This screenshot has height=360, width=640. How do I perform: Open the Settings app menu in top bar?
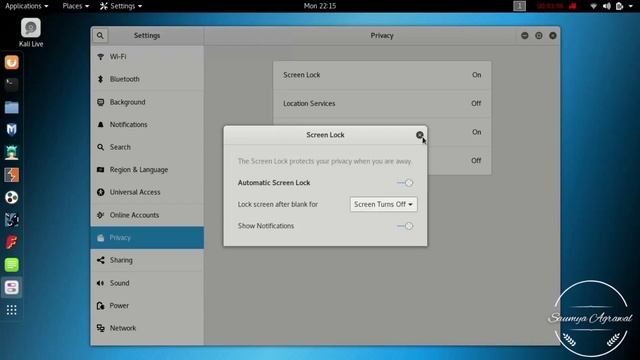tap(121, 6)
